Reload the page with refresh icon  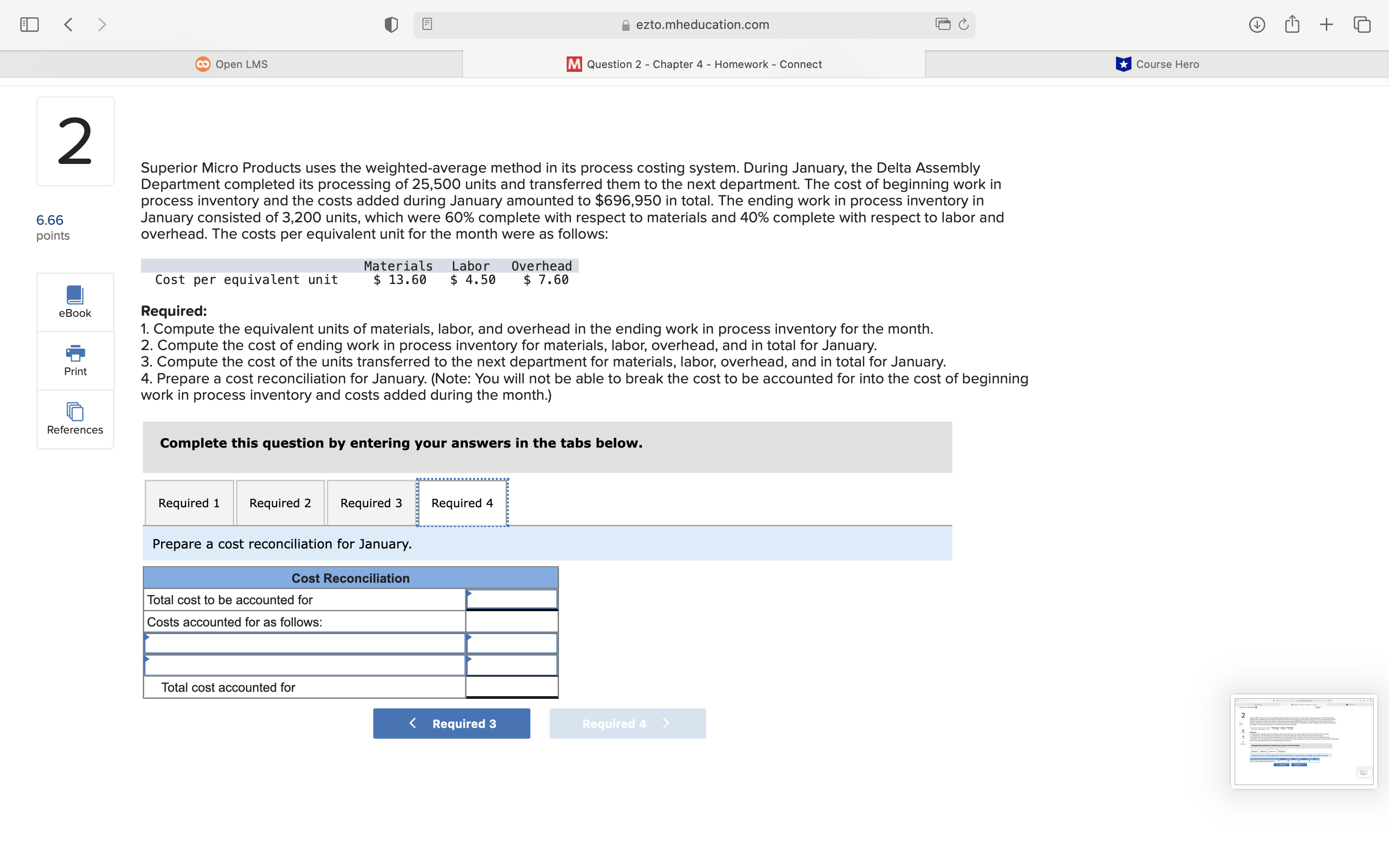[964, 24]
